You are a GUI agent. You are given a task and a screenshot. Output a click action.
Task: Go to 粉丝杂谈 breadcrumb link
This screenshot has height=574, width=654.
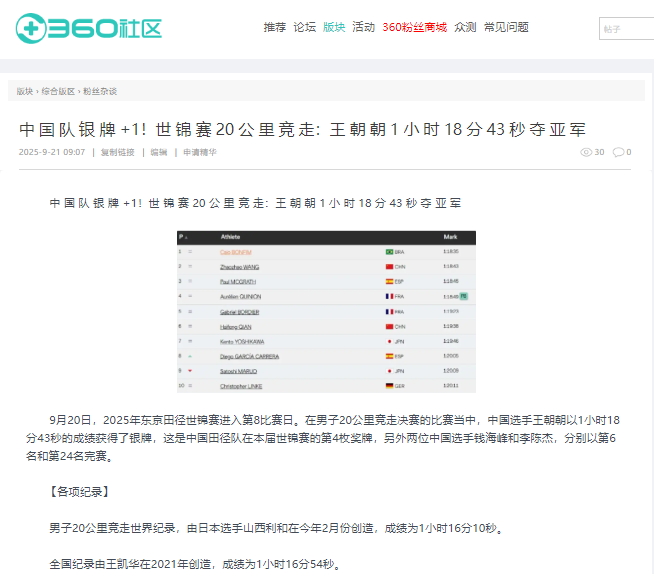click(x=100, y=91)
